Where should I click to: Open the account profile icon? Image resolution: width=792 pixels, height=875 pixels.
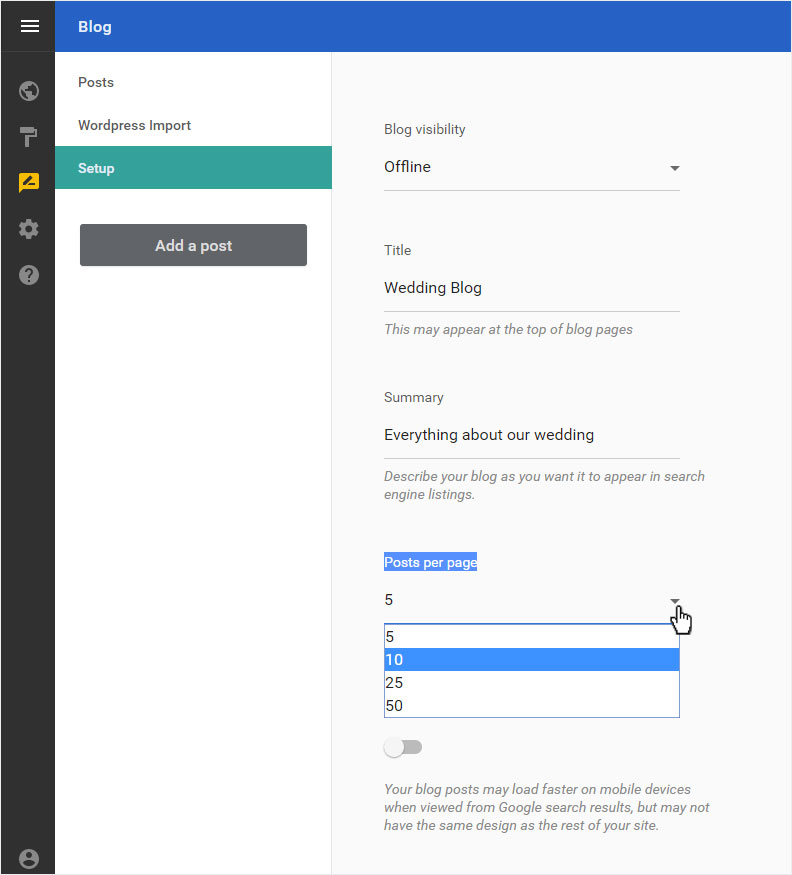[29, 858]
